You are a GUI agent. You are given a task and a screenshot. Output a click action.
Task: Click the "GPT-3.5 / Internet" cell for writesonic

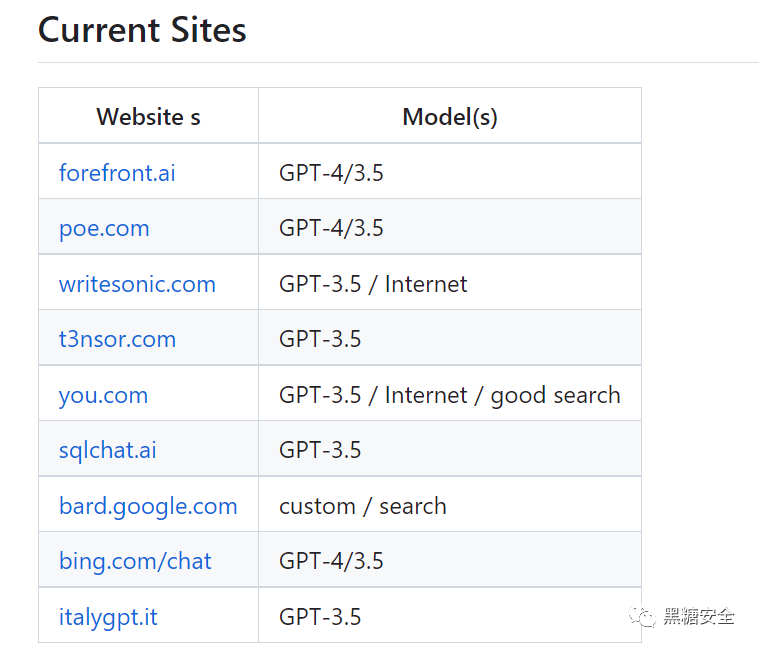pos(373,284)
